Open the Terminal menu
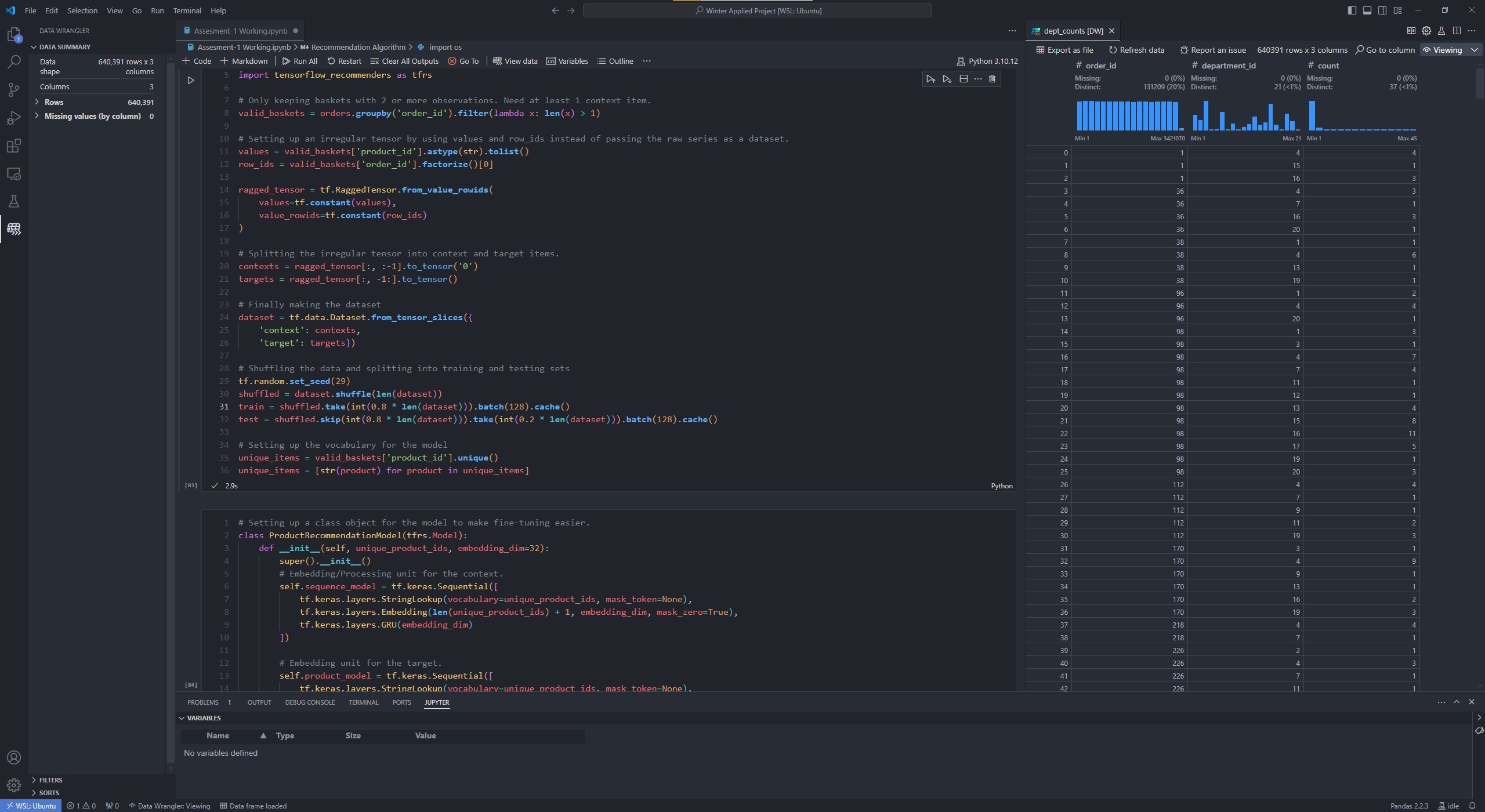Screen dimensions: 1485x812 point(187,10)
